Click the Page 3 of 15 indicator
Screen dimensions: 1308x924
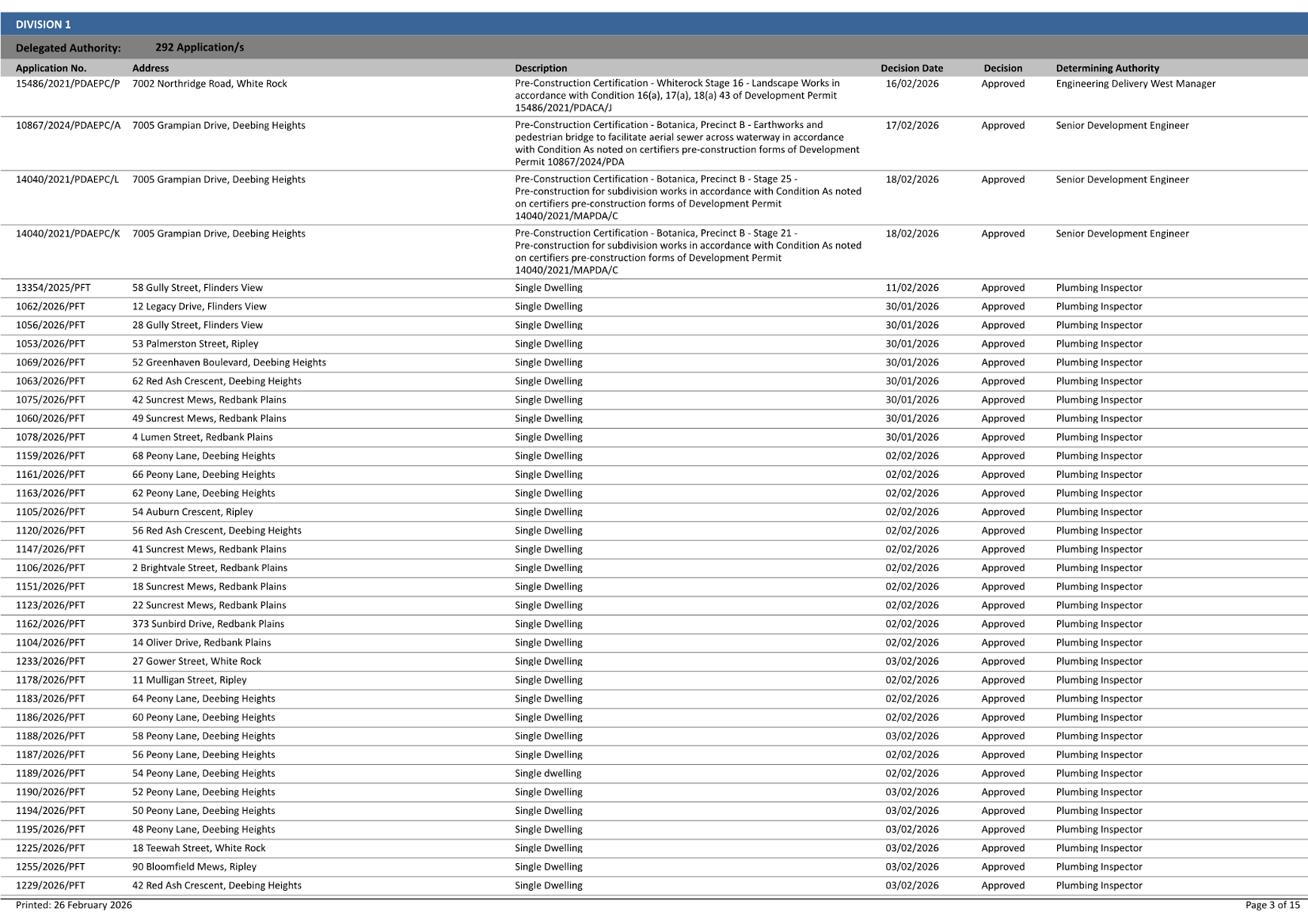(1272, 905)
